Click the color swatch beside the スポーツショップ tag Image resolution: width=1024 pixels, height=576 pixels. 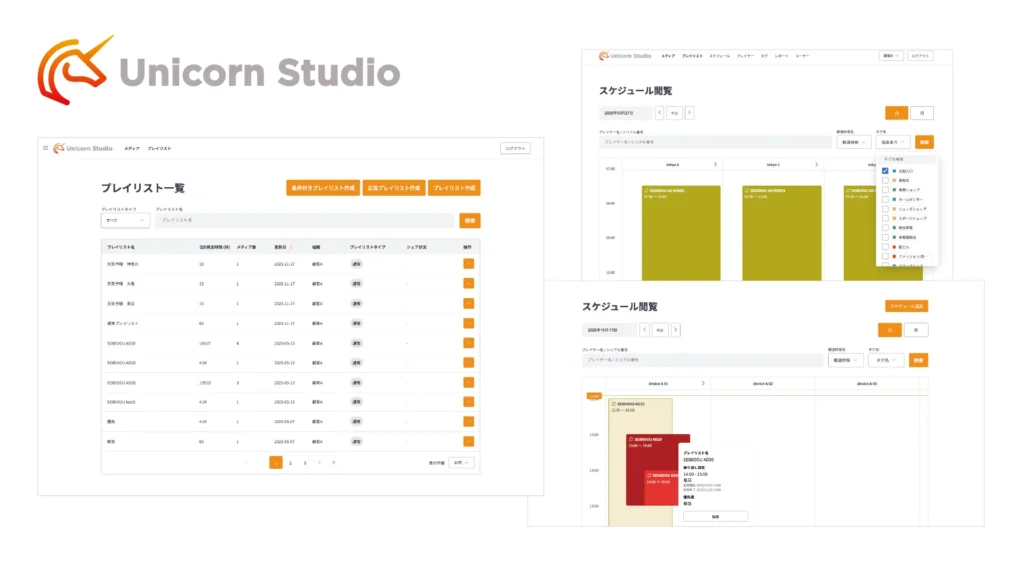pyautogui.click(x=894, y=218)
